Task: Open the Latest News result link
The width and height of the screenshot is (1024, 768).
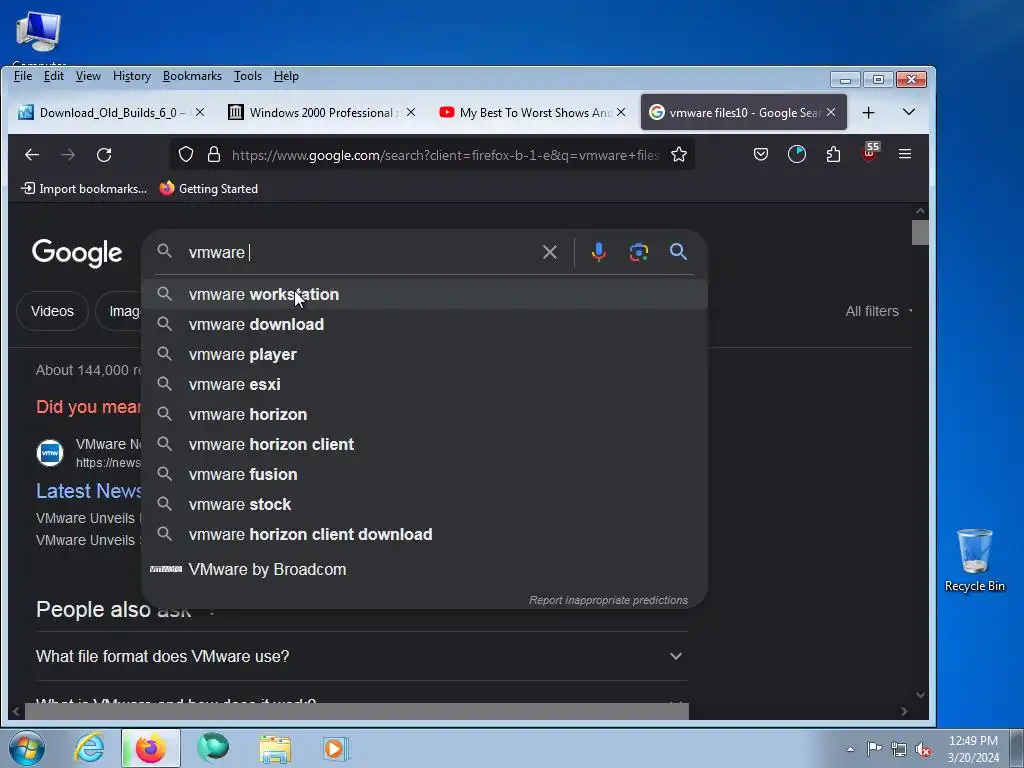Action: point(89,491)
